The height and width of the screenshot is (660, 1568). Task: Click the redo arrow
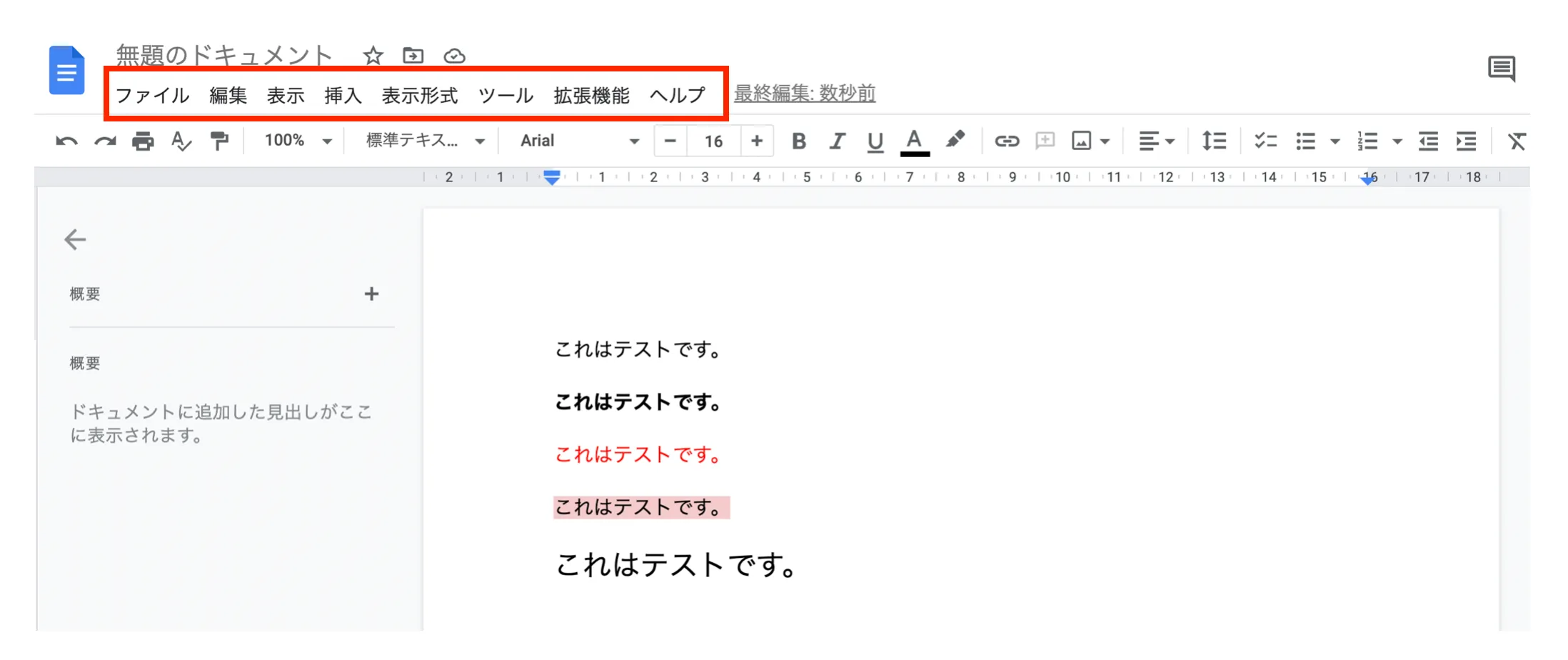(105, 141)
